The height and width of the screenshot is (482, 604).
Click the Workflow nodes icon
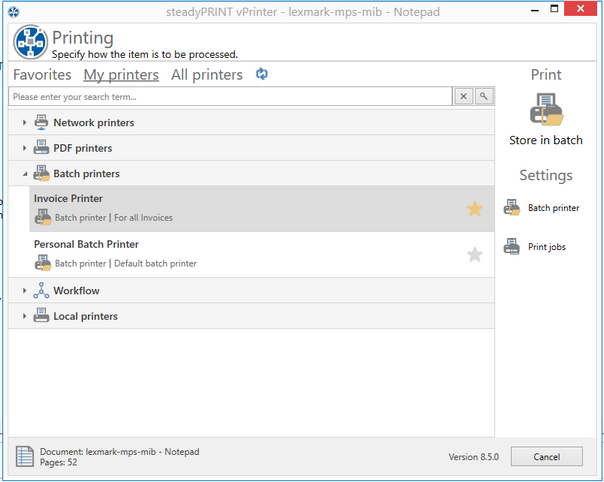pyautogui.click(x=41, y=291)
